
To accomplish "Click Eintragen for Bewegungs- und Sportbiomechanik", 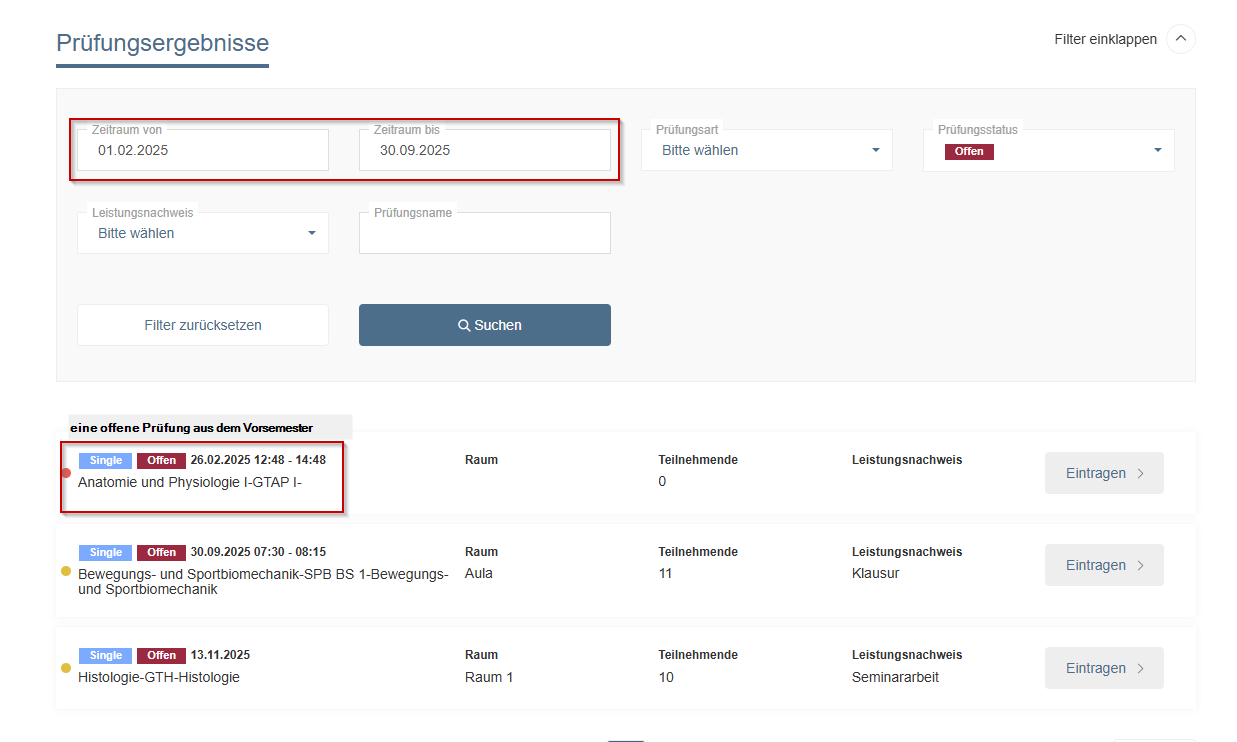I will point(1104,565).
